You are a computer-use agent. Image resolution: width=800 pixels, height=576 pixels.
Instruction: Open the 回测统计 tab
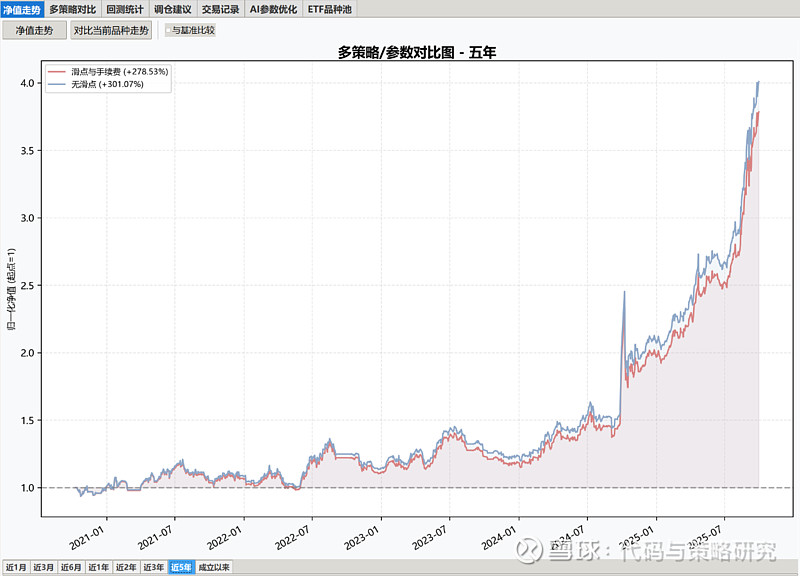(126, 9)
